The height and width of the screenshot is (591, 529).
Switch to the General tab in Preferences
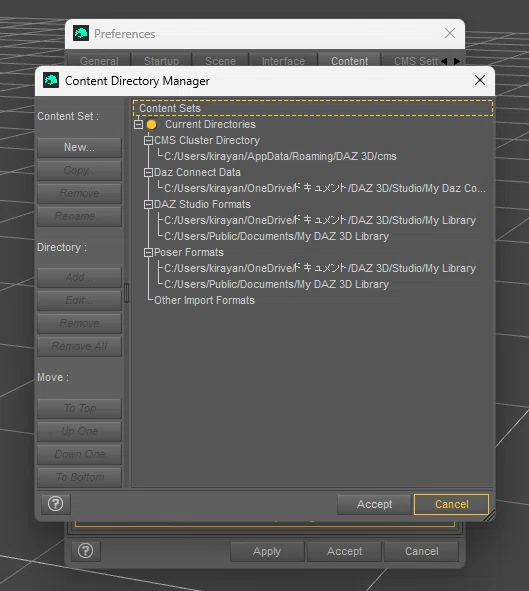click(99, 60)
